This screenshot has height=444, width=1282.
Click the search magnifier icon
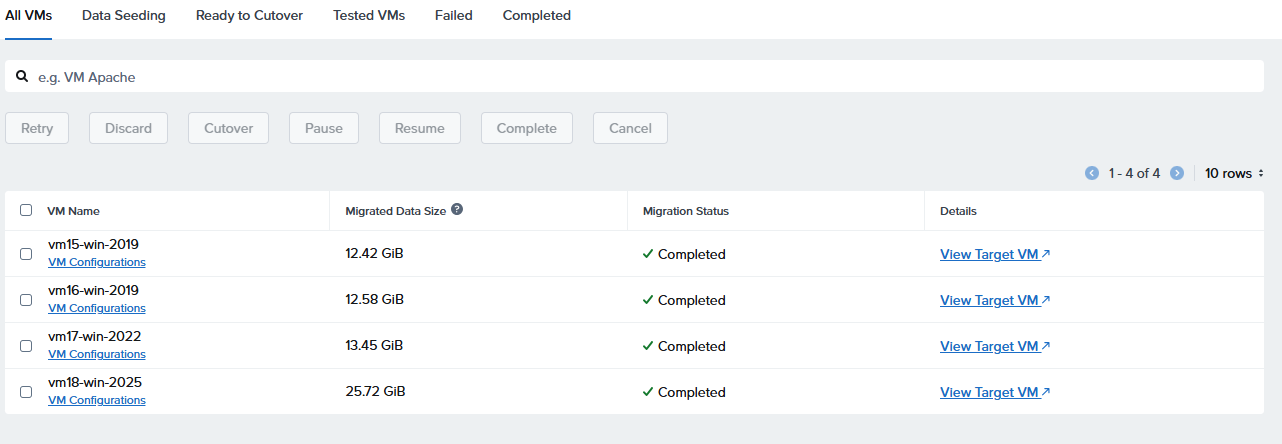[x=22, y=76]
